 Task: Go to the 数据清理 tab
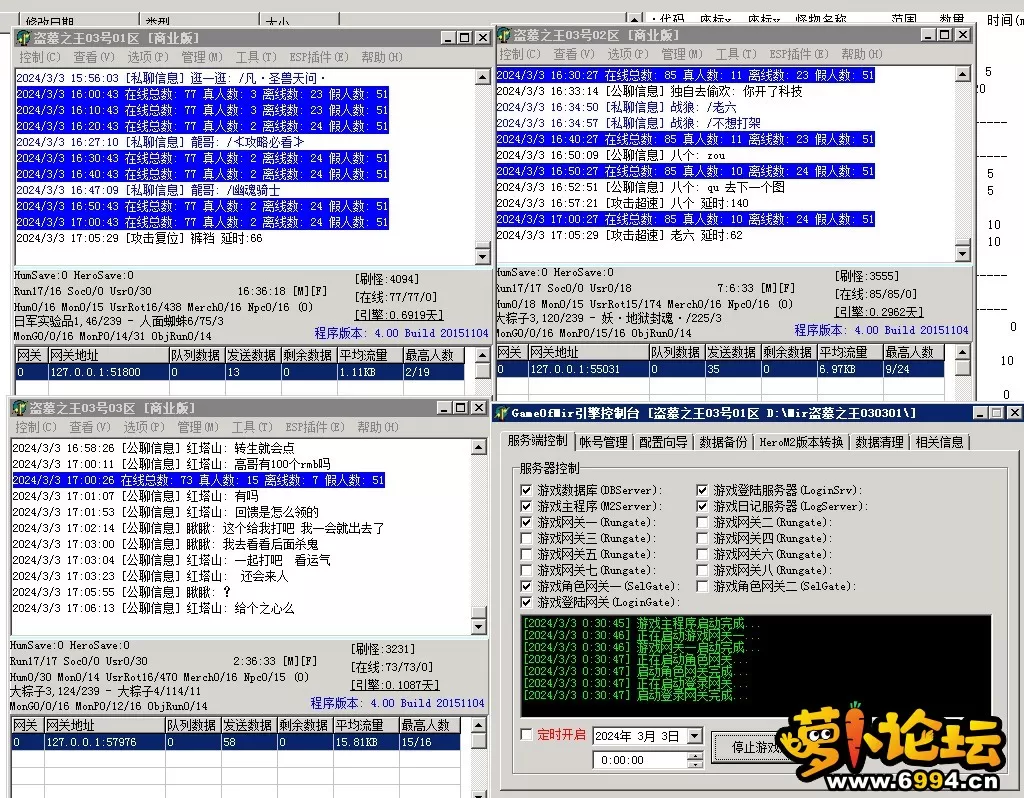point(879,442)
